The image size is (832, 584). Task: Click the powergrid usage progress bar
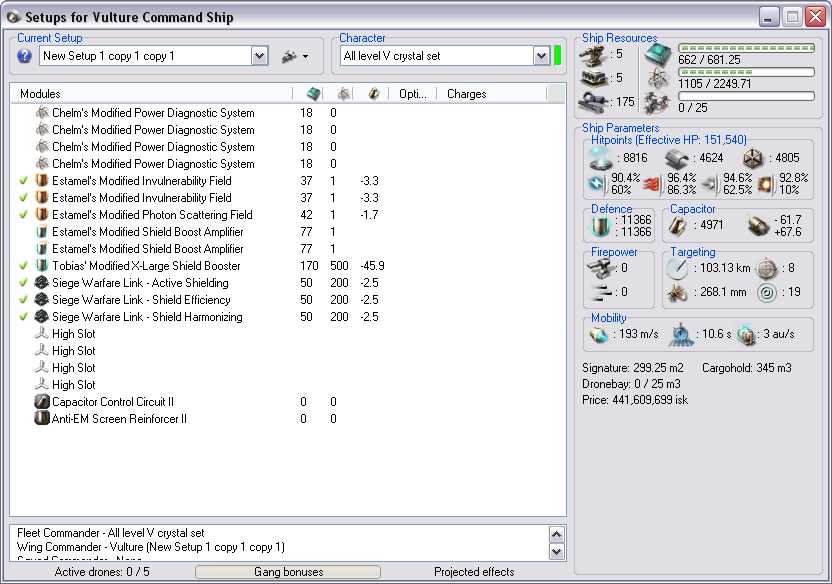pyautogui.click(x=747, y=72)
